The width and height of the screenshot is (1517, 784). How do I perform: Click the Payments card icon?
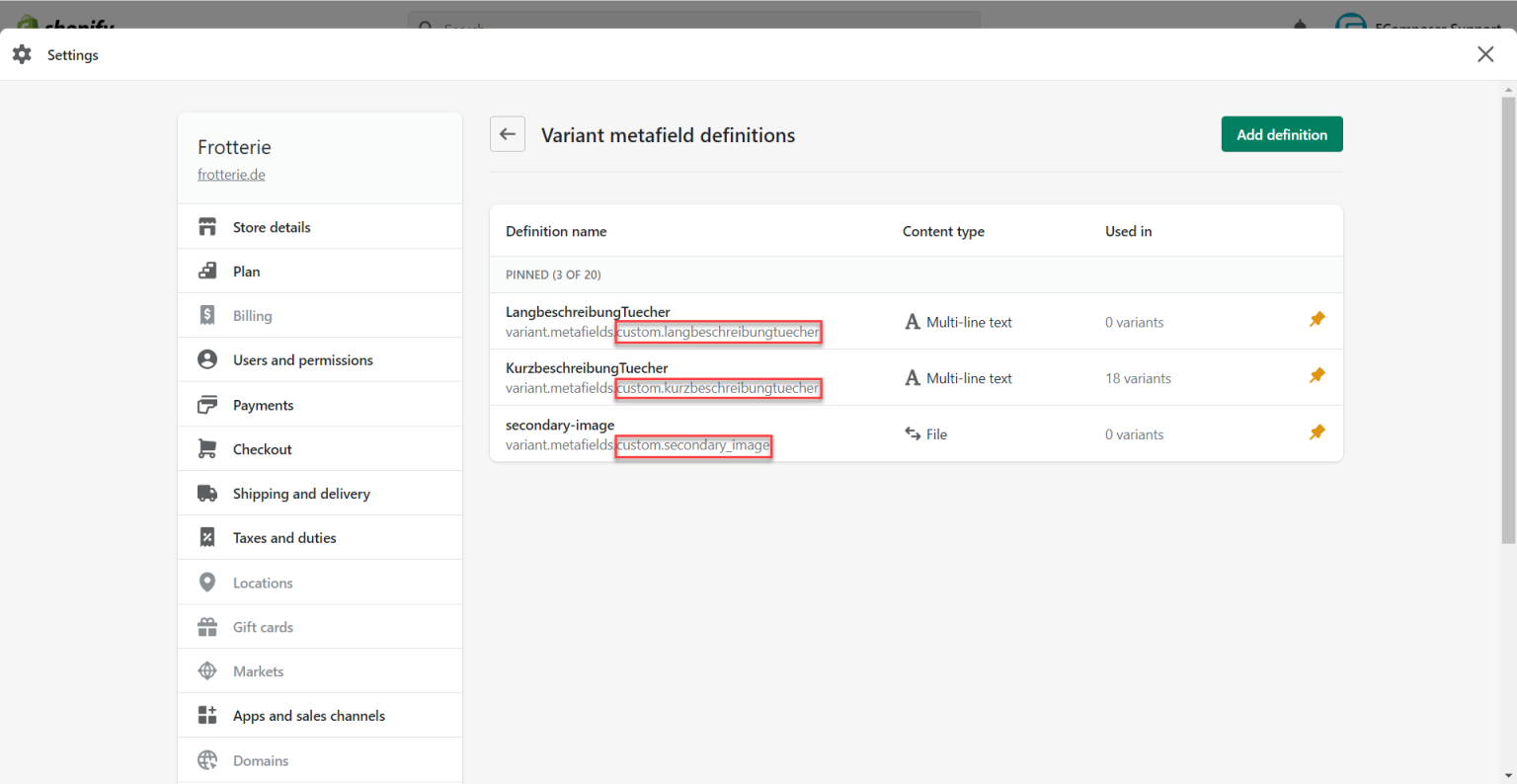206,404
